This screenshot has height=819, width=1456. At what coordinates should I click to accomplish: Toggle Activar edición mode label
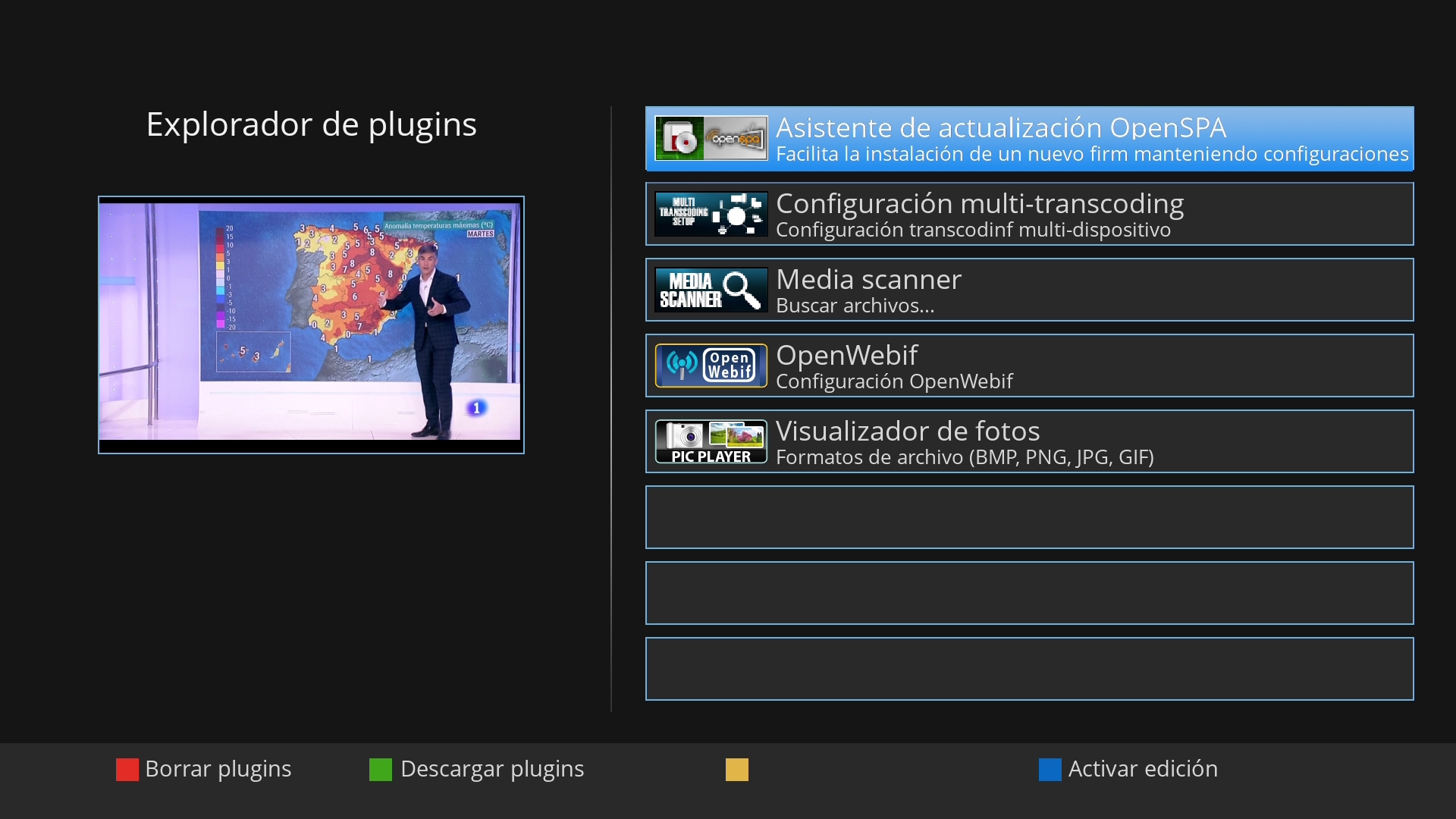pos(1142,769)
